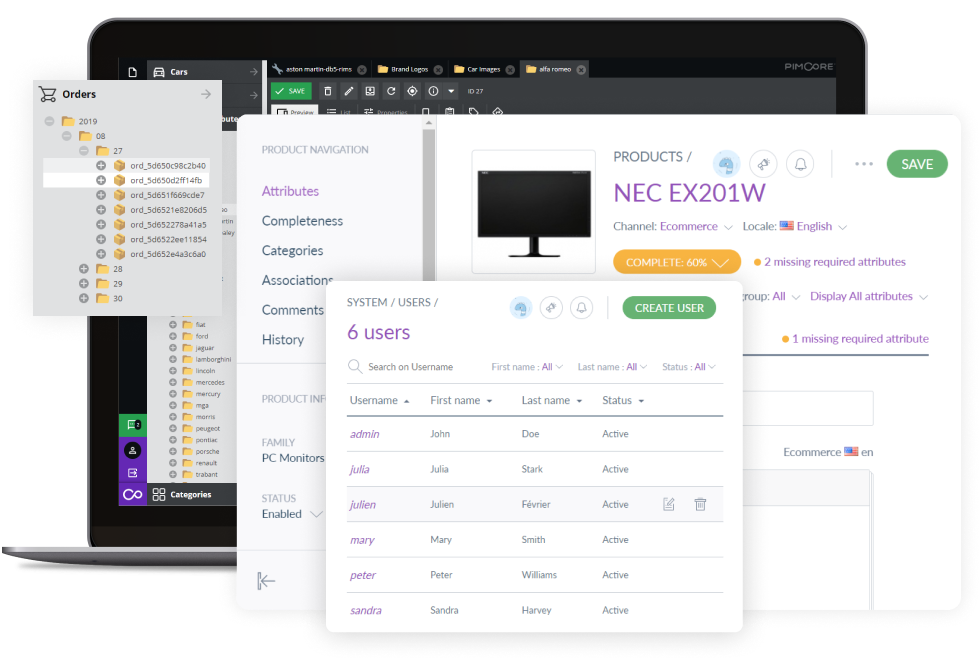This screenshot has width=980, height=660.
Task: Click the NEC EX201W monitor thumbnail
Action: (534, 211)
